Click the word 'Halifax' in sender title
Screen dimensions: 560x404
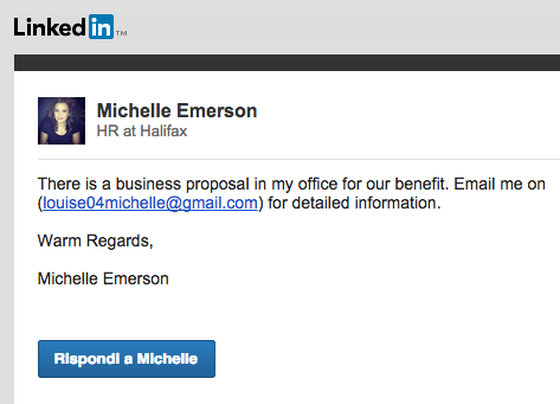coord(164,131)
